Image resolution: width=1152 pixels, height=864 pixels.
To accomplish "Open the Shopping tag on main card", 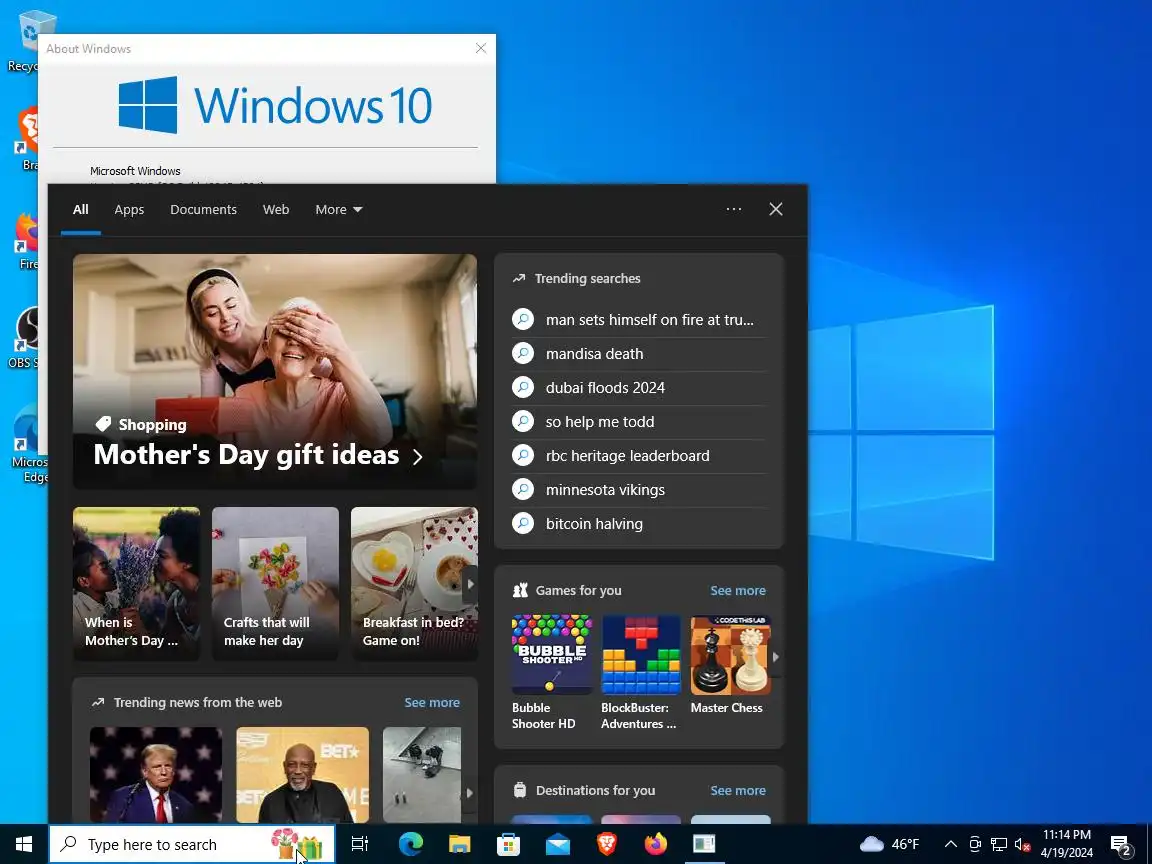I will tap(142, 425).
